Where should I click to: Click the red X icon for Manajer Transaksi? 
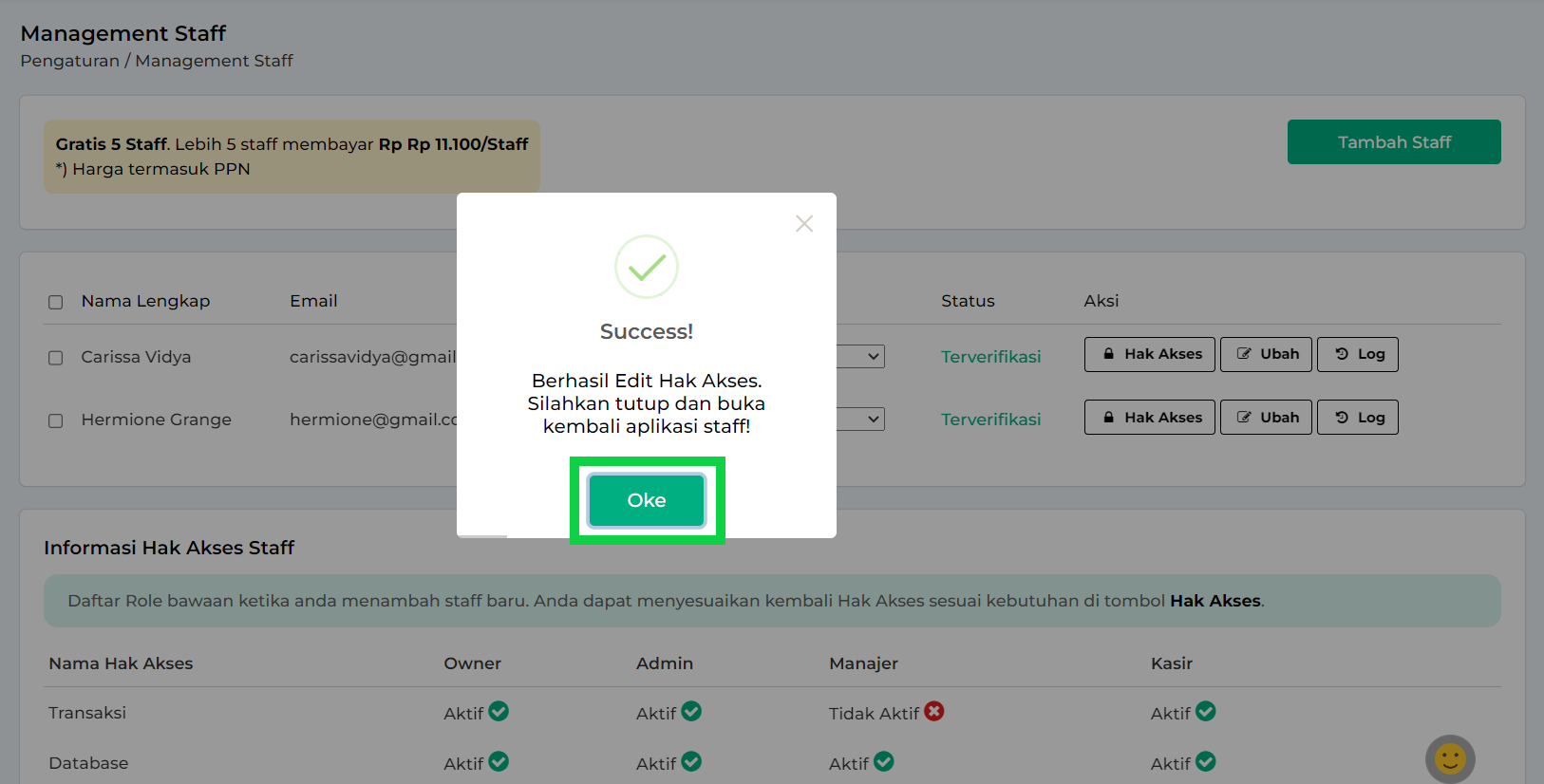coord(934,711)
